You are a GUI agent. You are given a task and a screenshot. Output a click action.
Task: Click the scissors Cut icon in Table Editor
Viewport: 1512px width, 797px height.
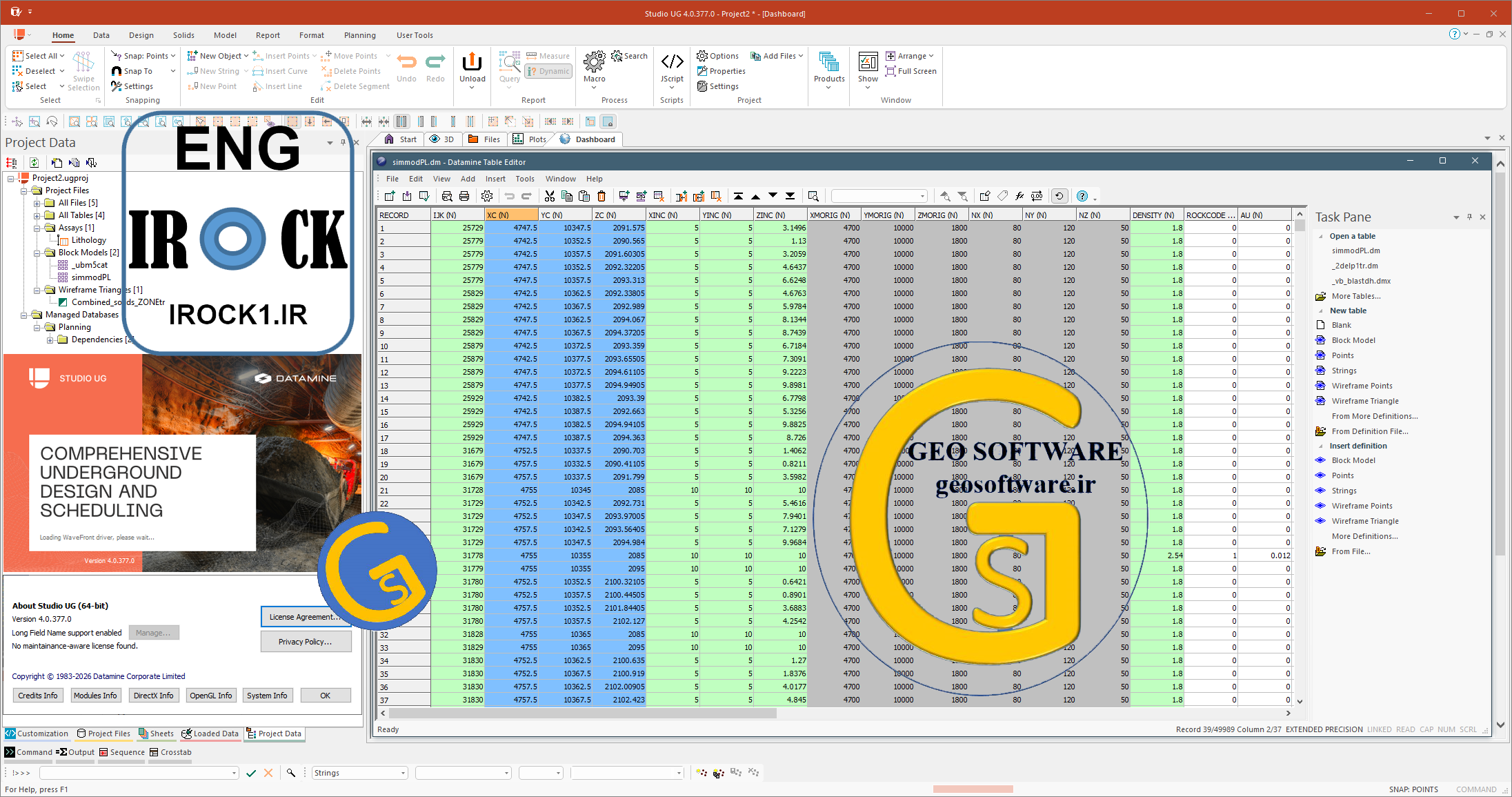[x=549, y=196]
